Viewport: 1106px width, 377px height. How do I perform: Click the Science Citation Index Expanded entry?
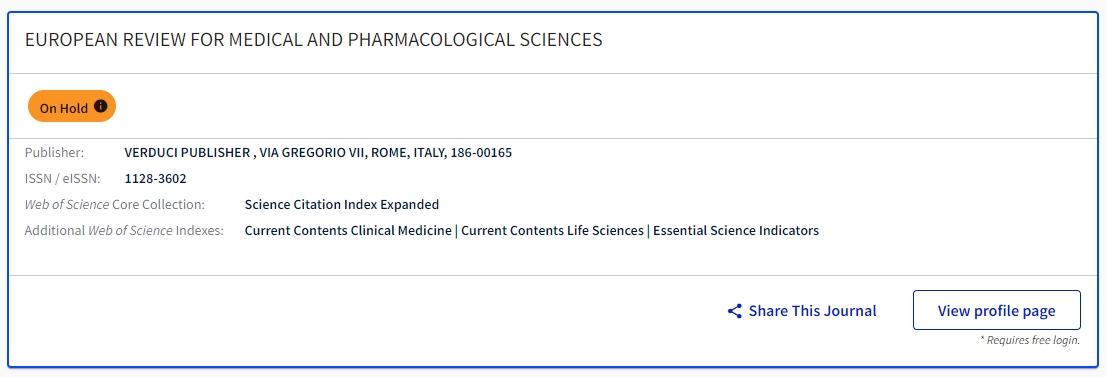click(341, 205)
